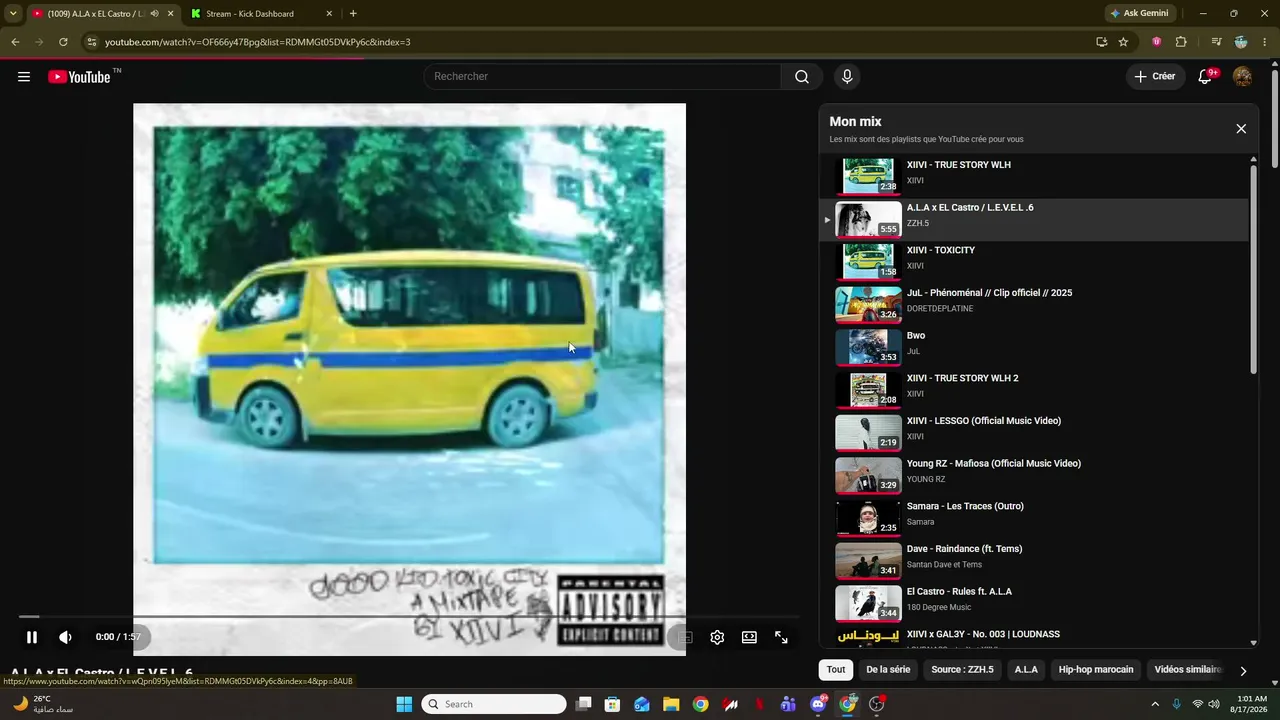Open the tab search dropdown

pyautogui.click(x=13, y=14)
